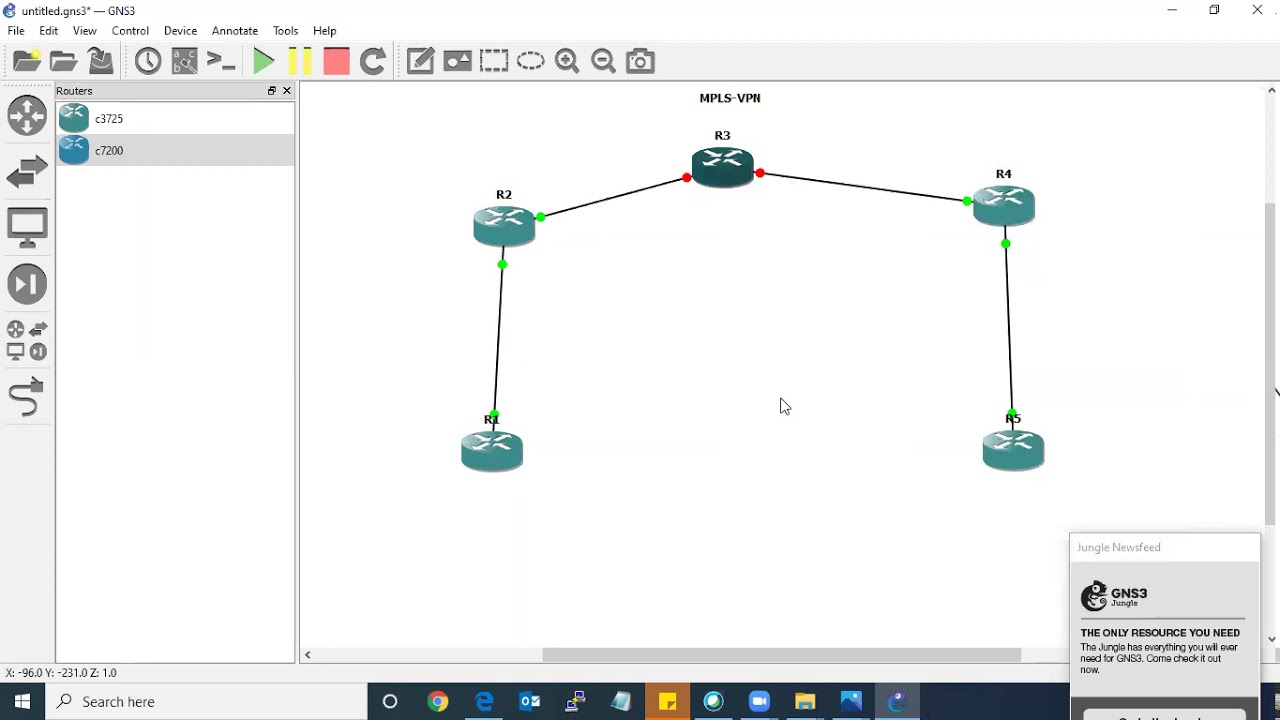Image resolution: width=1280 pixels, height=720 pixels.
Task: Select the Draw ellipse tool
Action: point(531,62)
